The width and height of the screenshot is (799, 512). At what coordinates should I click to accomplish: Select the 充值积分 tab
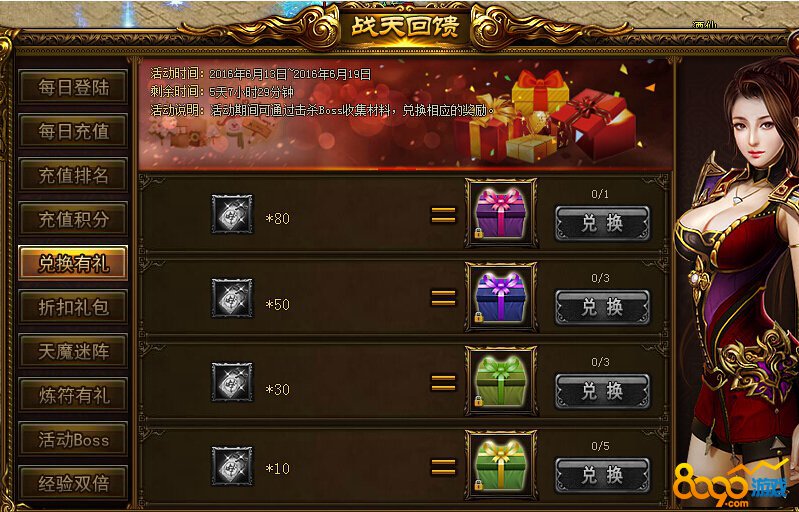[x=73, y=219]
